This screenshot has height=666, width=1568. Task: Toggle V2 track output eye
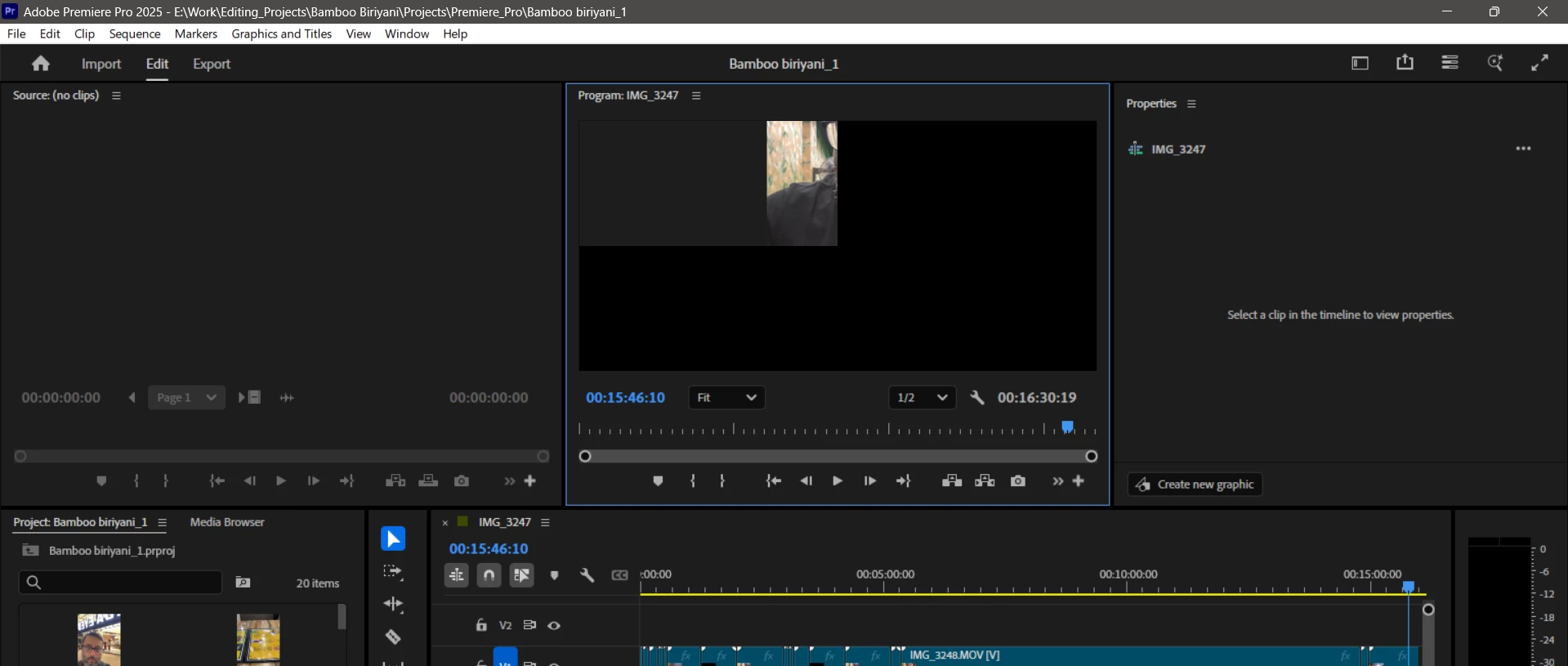(554, 625)
